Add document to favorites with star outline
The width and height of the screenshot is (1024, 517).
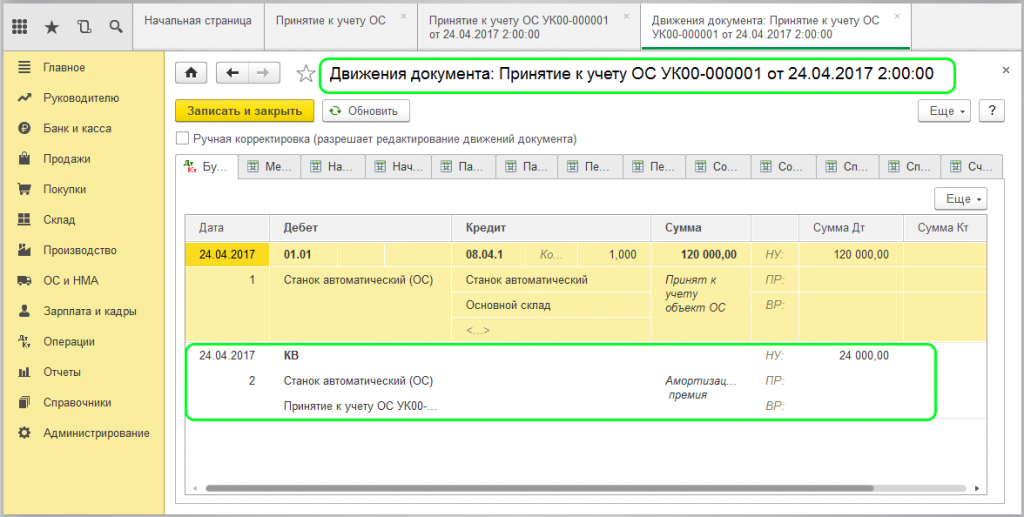[x=306, y=74]
